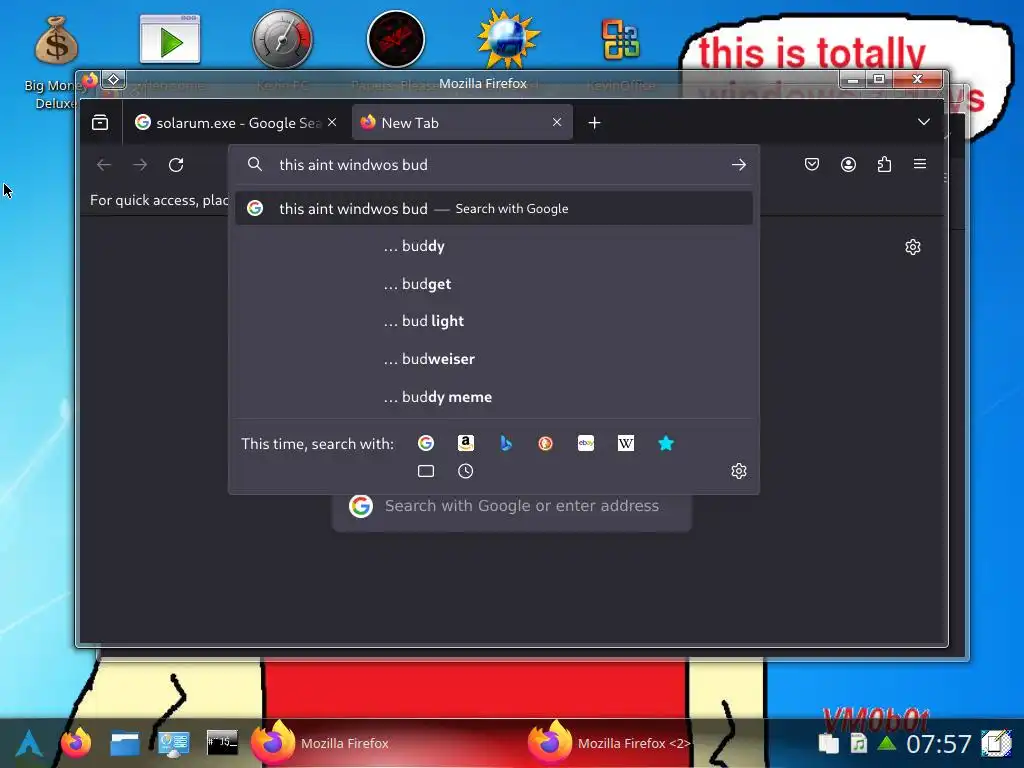The height and width of the screenshot is (768, 1024).
Task: Search this time with Bing
Action: coord(505,443)
